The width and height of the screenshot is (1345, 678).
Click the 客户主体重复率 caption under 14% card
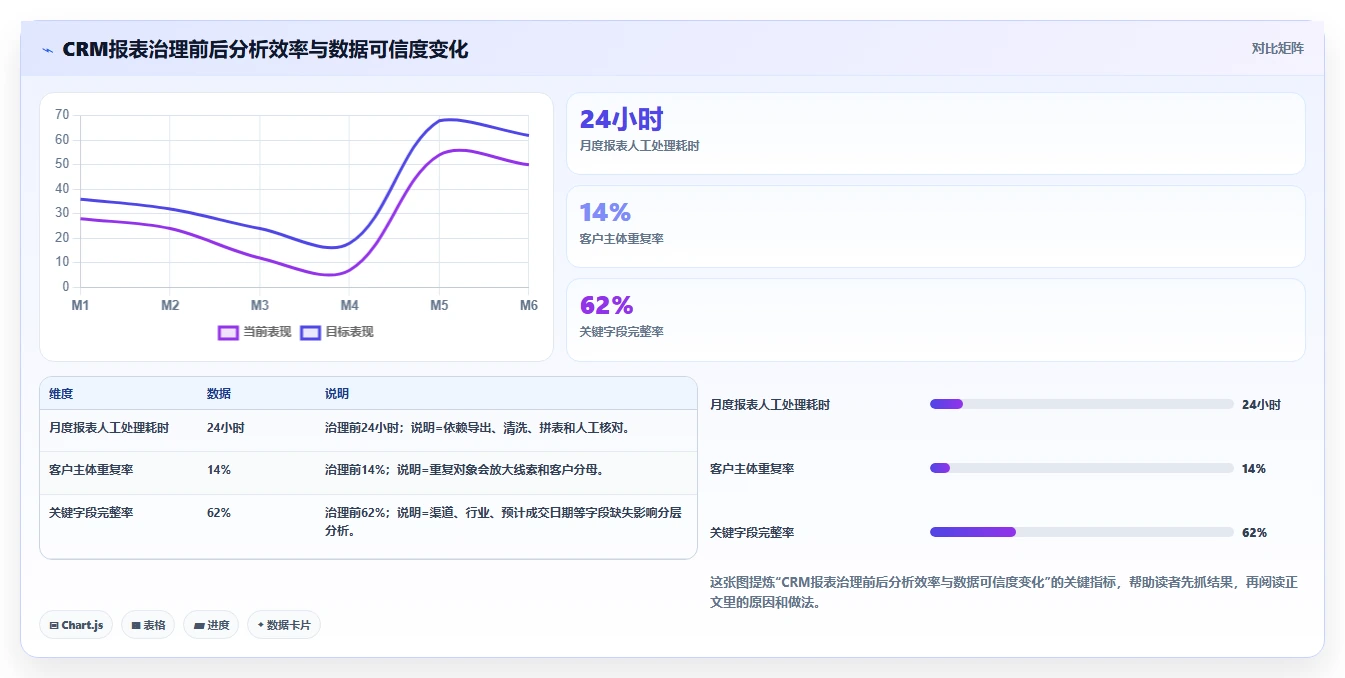pyautogui.click(x=621, y=239)
